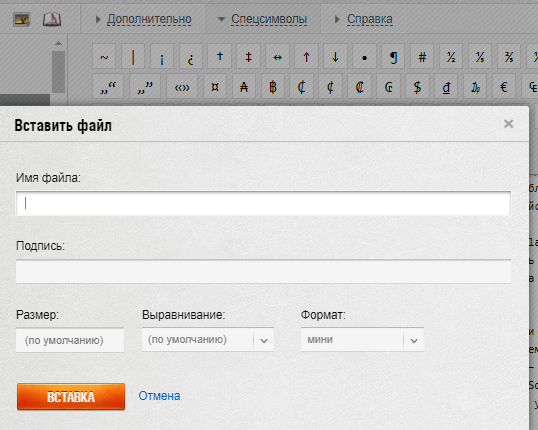Image resolution: width=538 pixels, height=430 pixels.
Task: Insert the dollar $ sign
Action: pyautogui.click(x=417, y=86)
